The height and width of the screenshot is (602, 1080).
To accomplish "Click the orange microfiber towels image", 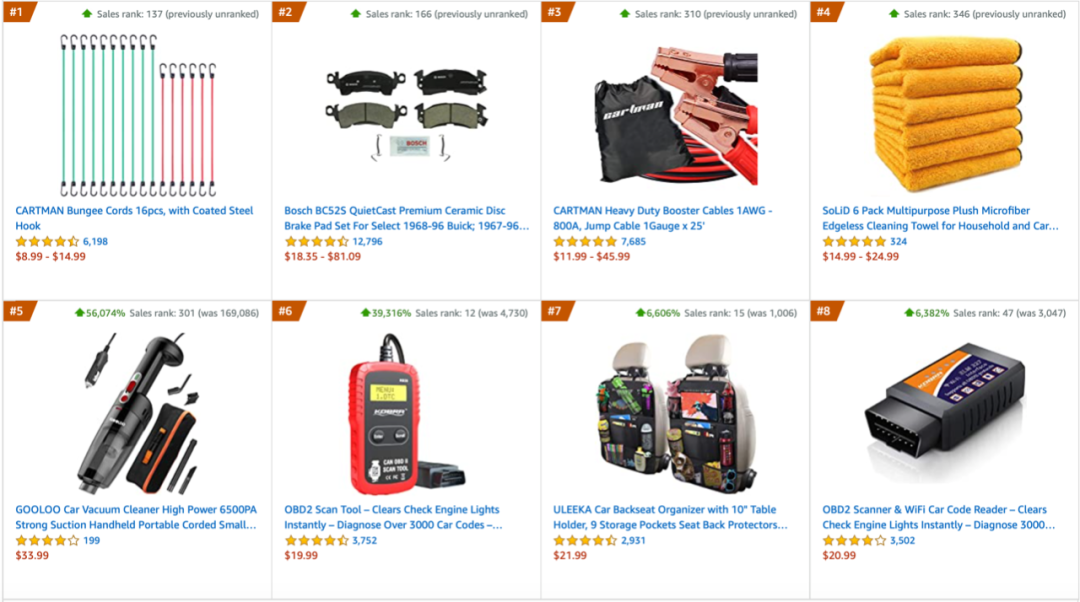I will coord(945,115).
